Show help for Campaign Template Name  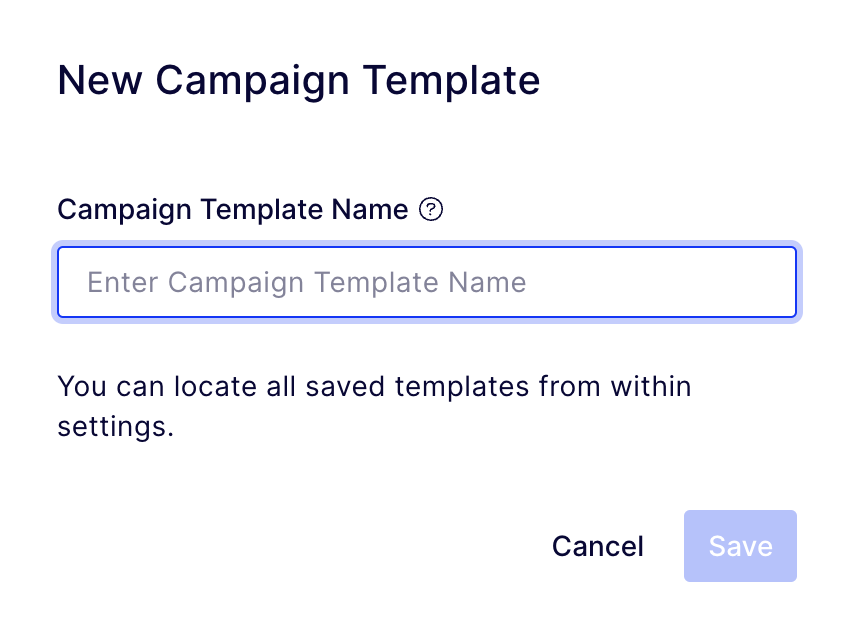point(431,209)
